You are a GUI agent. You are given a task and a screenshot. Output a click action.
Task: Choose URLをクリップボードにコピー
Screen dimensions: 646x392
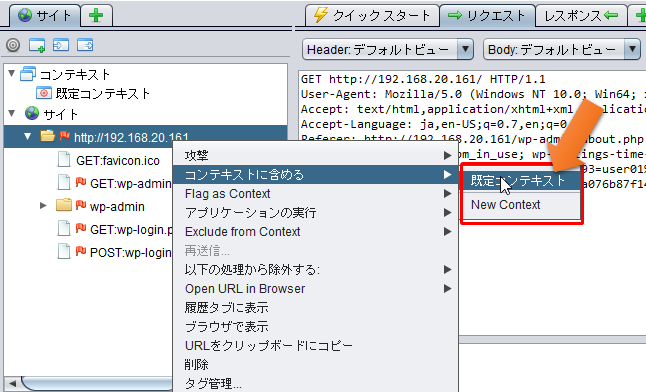tap(316, 345)
